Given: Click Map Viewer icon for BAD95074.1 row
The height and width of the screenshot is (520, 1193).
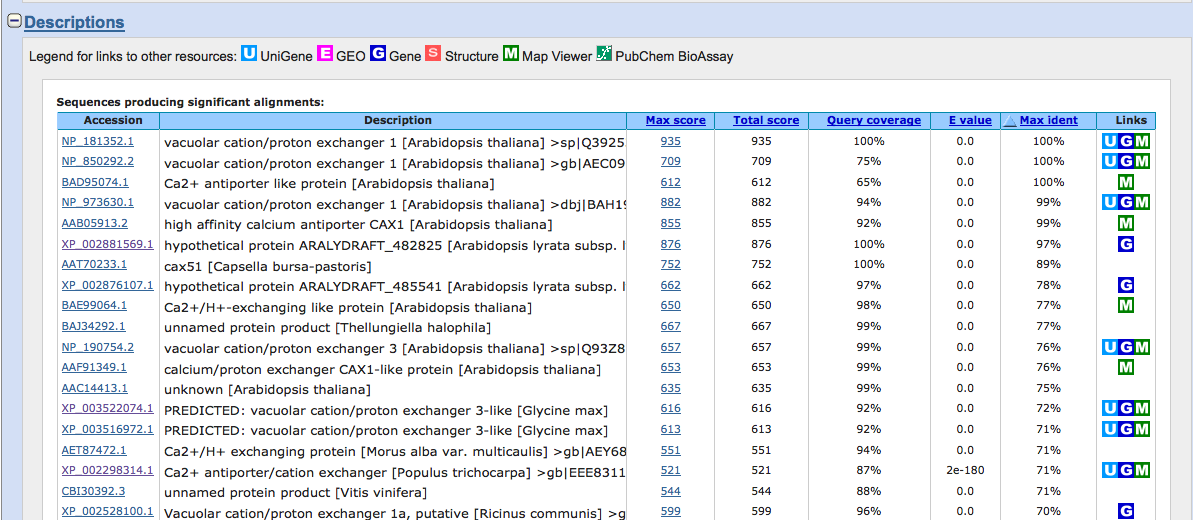Looking at the screenshot, I should tap(1126, 183).
